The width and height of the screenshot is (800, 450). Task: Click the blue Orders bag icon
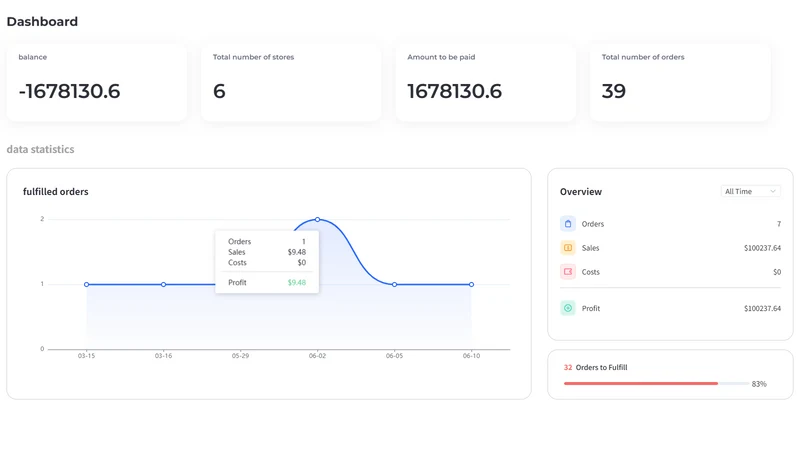pos(568,223)
